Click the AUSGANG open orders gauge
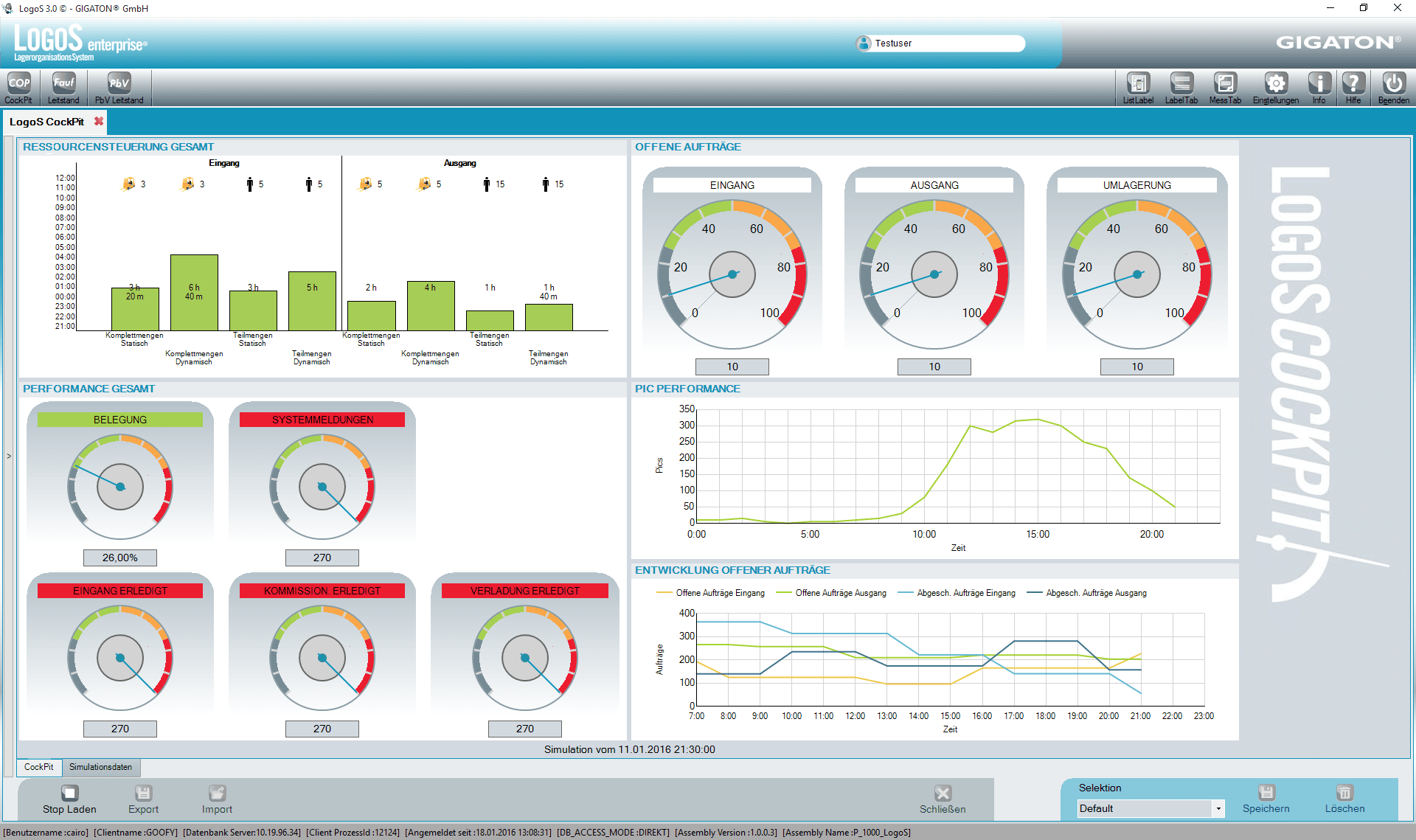Screen dimensions: 1416x840 click(x=934, y=274)
